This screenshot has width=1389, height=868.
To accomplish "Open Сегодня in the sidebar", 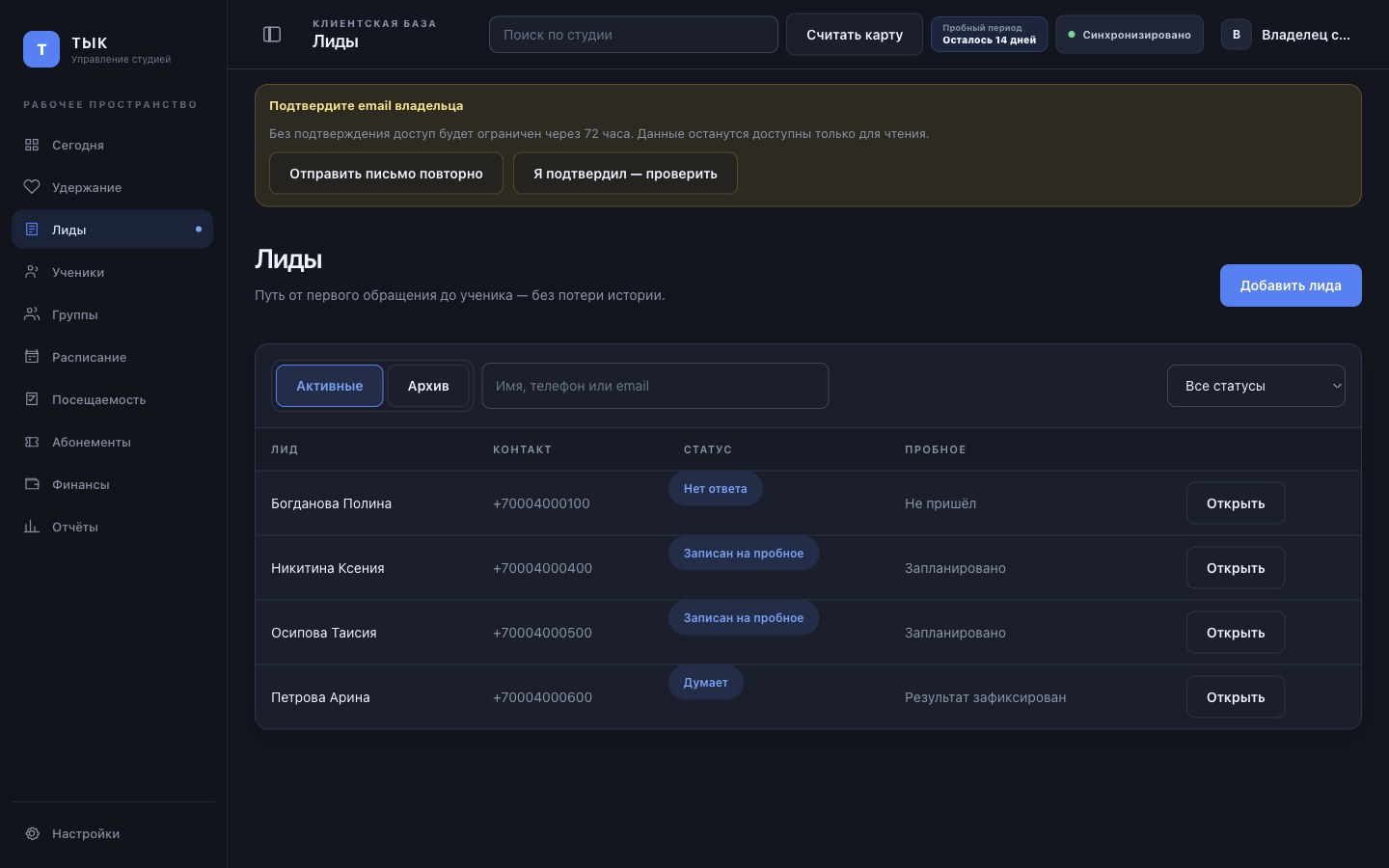I will point(112,145).
